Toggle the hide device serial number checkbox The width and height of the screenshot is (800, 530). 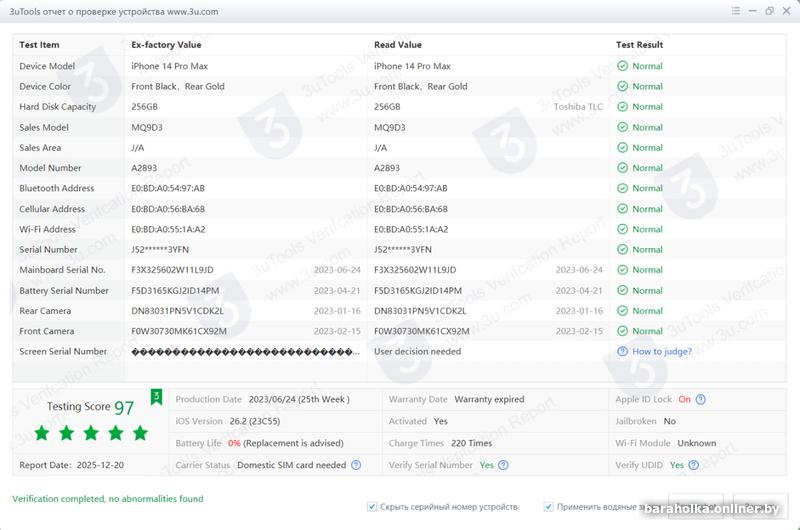[x=372, y=507]
